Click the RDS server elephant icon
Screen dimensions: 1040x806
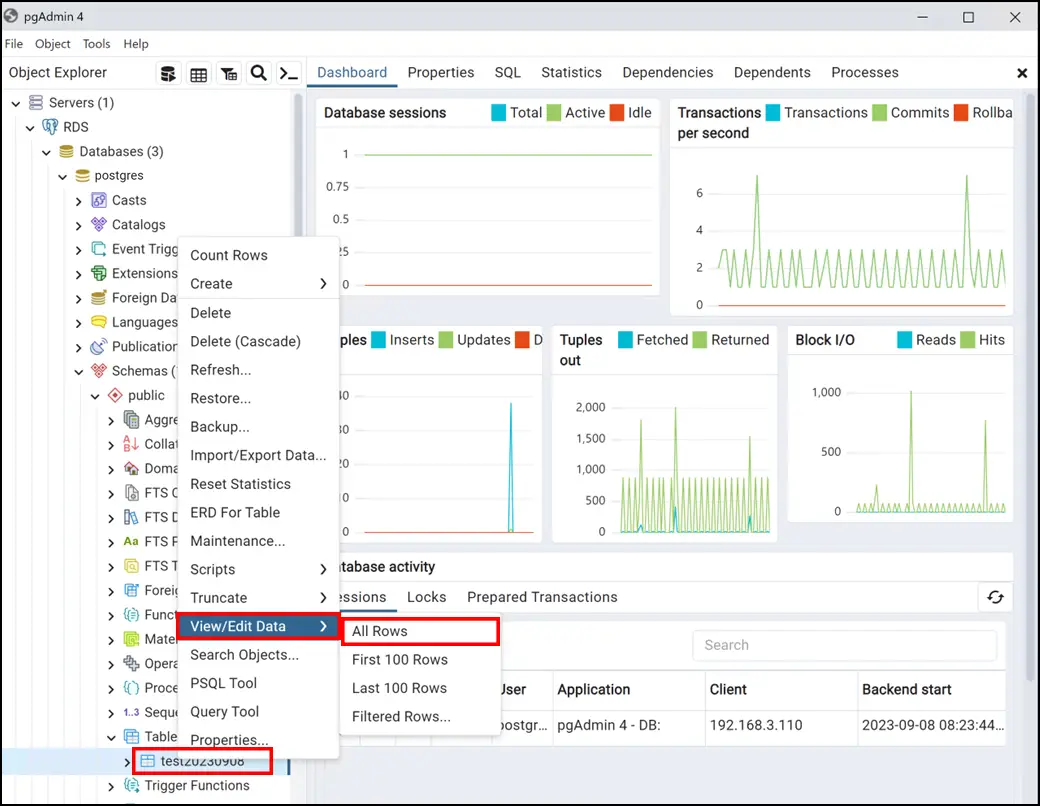click(50, 127)
